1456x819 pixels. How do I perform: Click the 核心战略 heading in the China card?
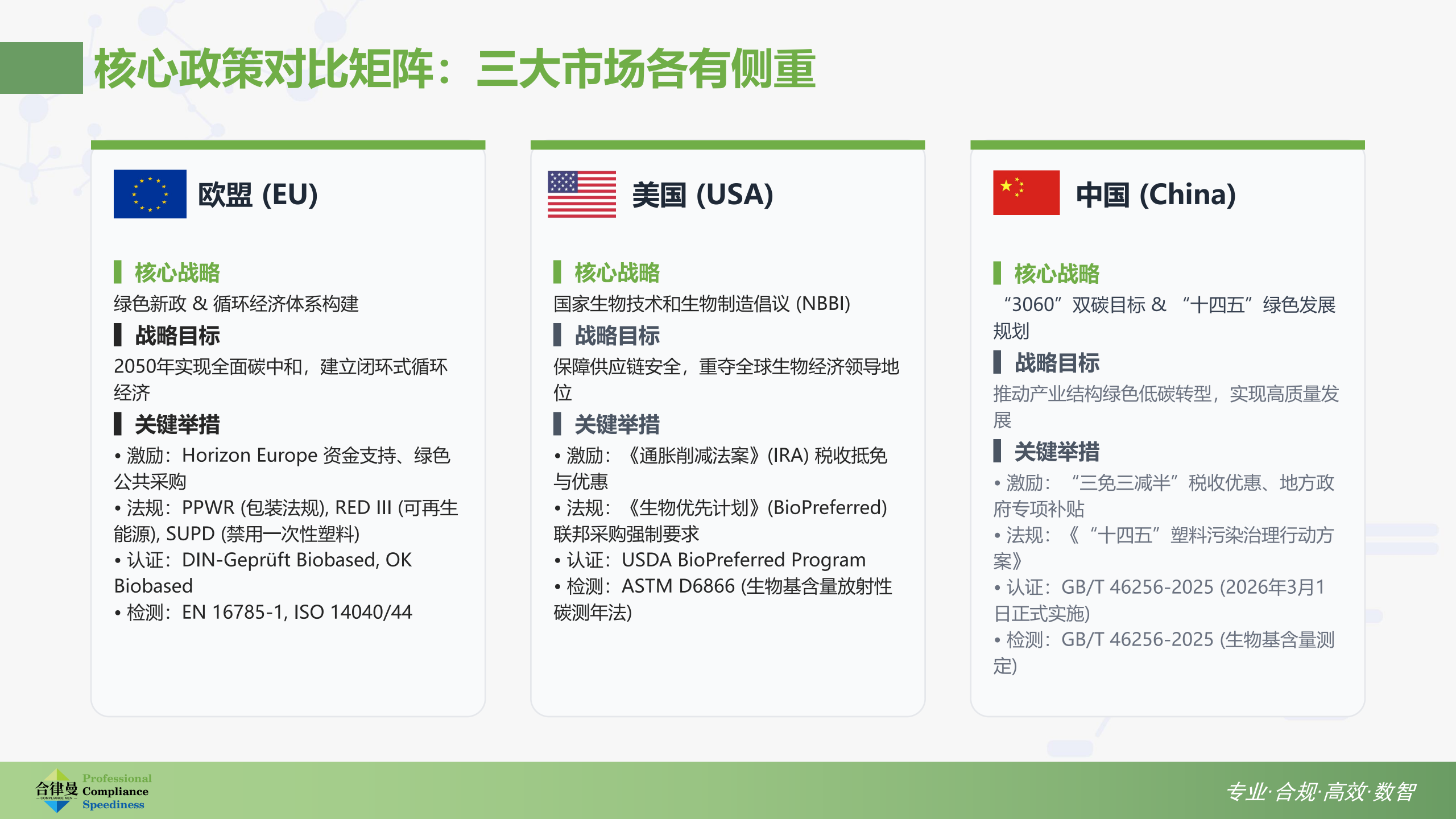[1057, 274]
